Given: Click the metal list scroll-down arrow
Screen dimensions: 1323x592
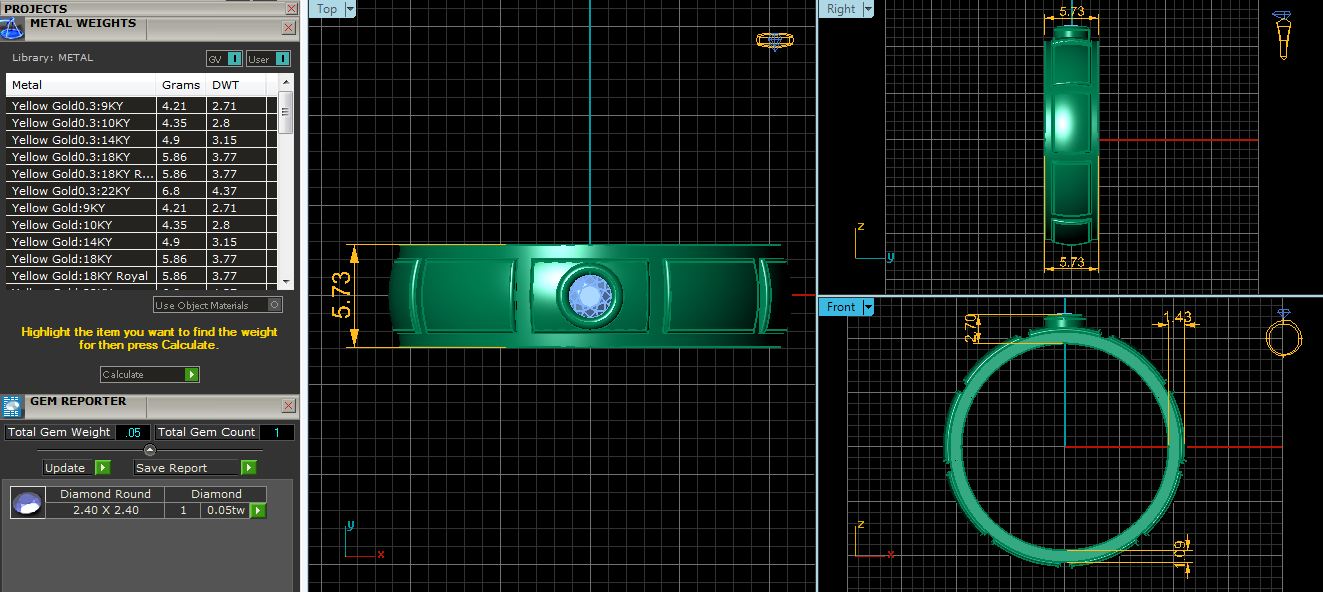Looking at the screenshot, I should point(286,283).
